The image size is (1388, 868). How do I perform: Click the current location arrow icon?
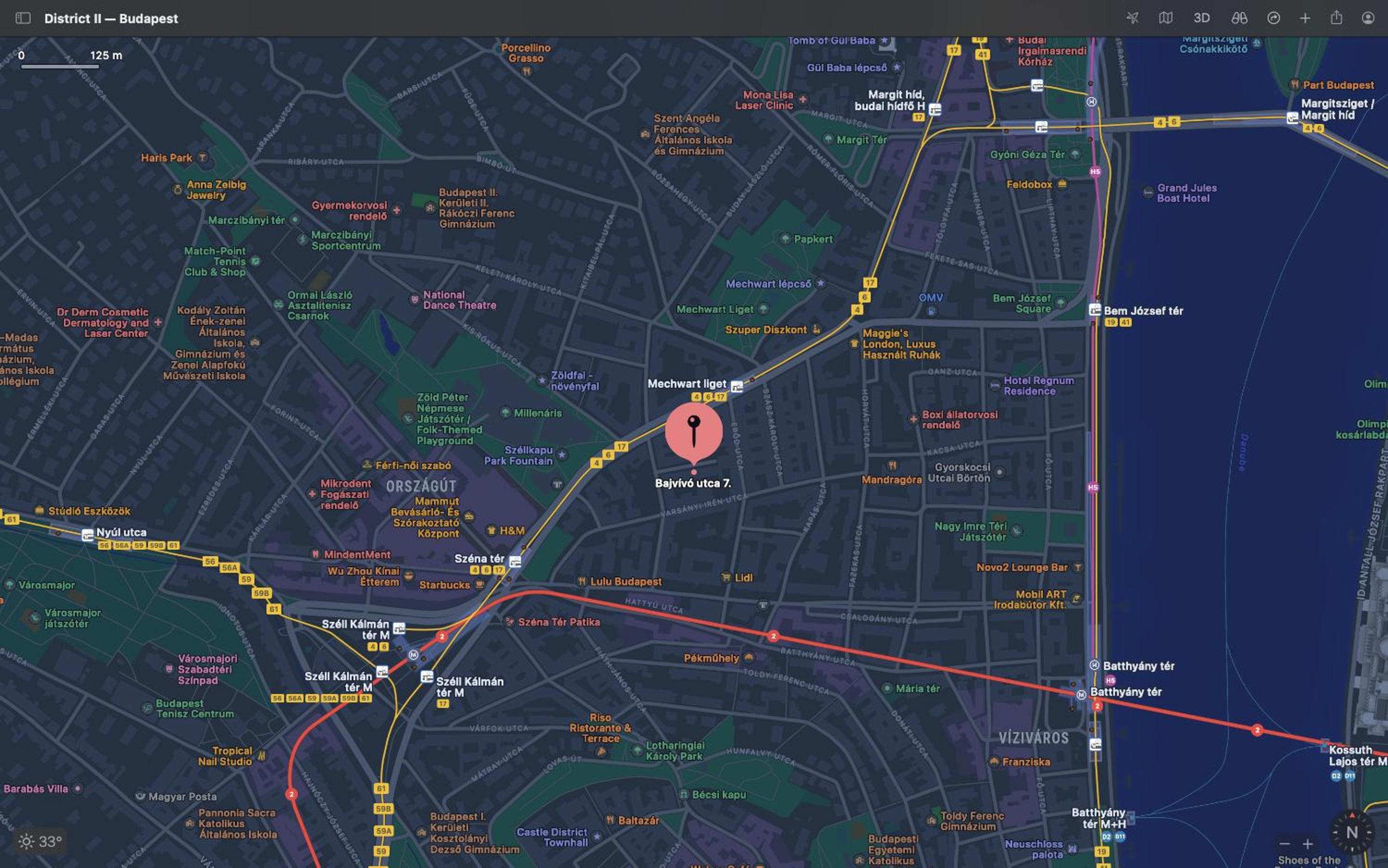click(1132, 18)
